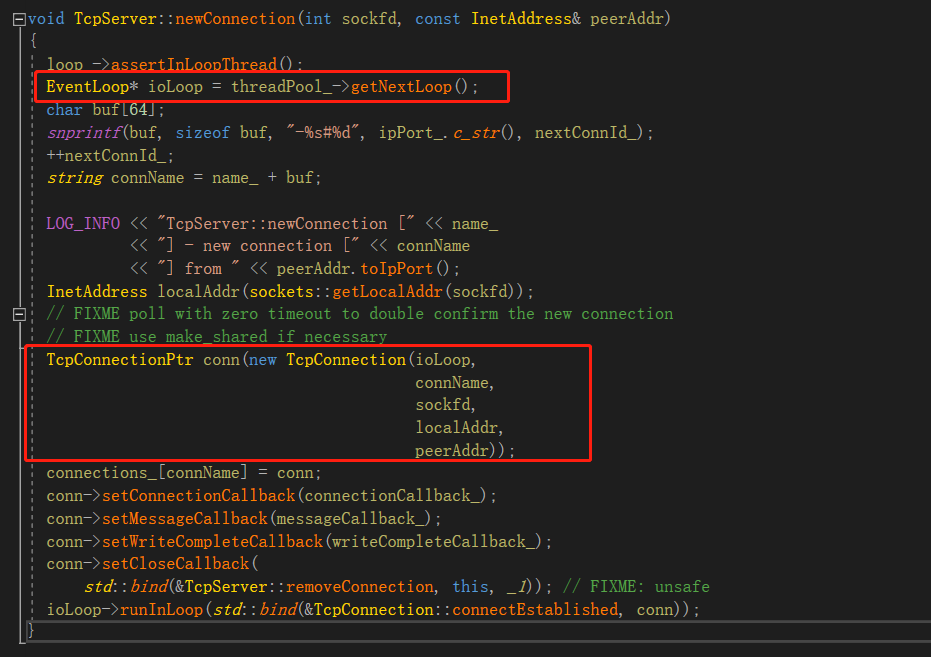Click the c_str() call
The width and height of the screenshot is (931, 657).
(x=484, y=133)
